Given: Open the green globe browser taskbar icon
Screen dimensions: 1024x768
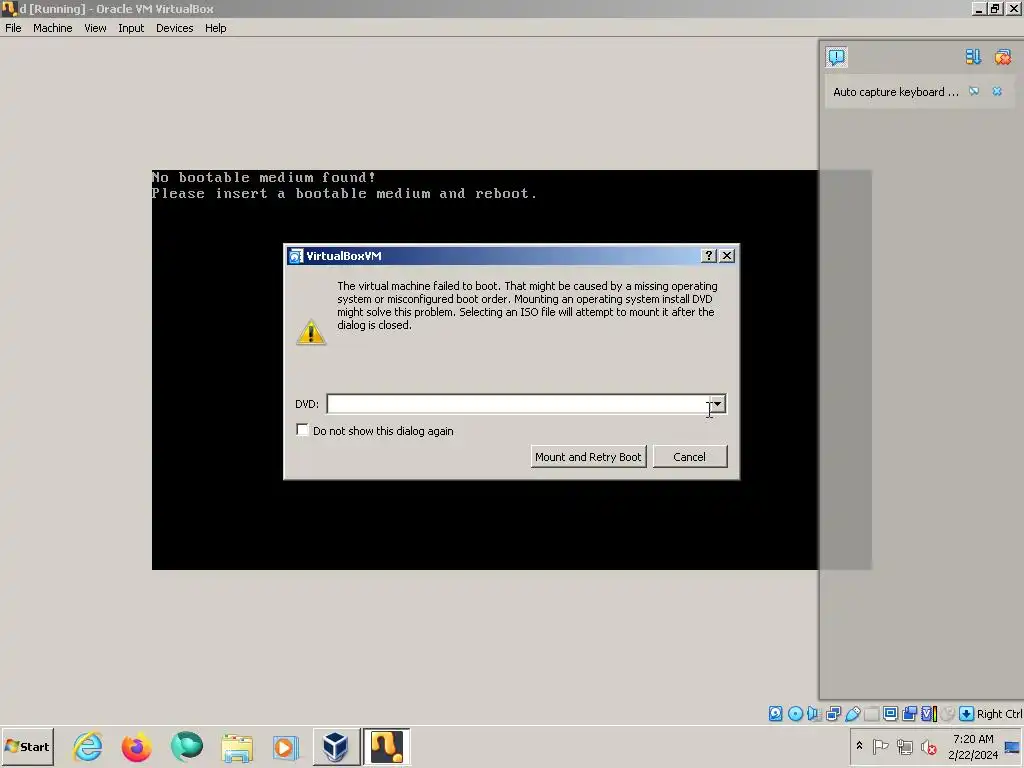Looking at the screenshot, I should coord(187,747).
